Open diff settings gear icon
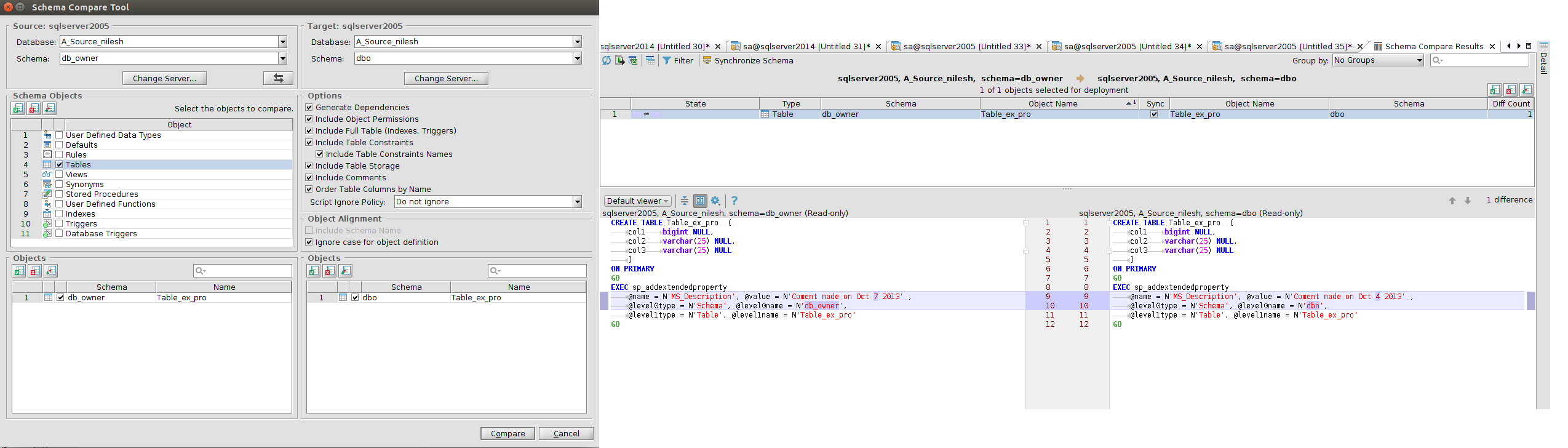The width and height of the screenshot is (1568, 448). pos(715,201)
